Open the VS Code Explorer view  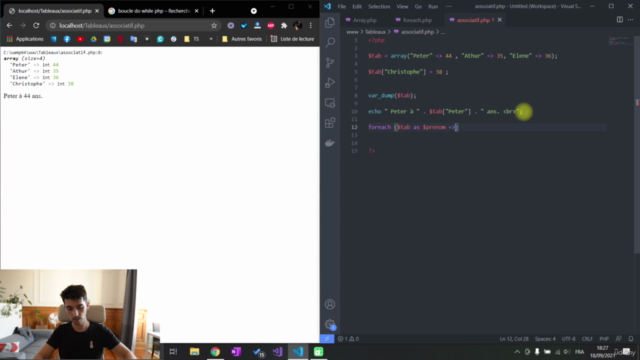pos(330,22)
